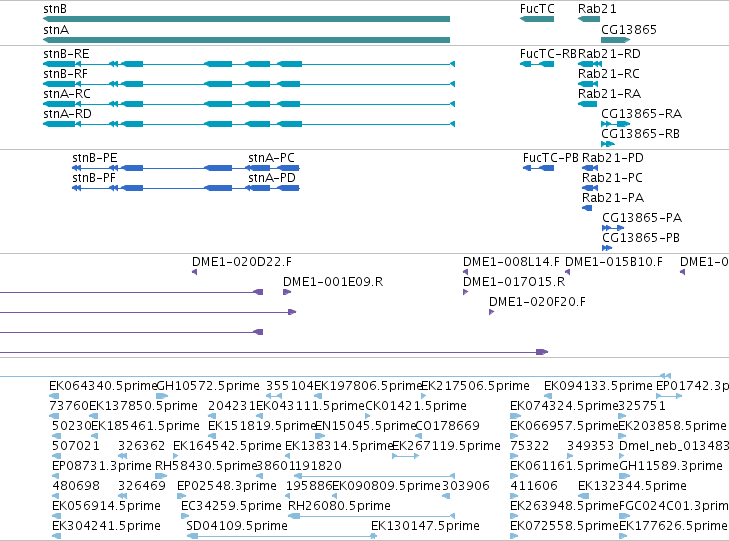Select the EK130147.5prime EST label
Image resolution: width=729 pixels, height=541 pixels.
click(425, 526)
